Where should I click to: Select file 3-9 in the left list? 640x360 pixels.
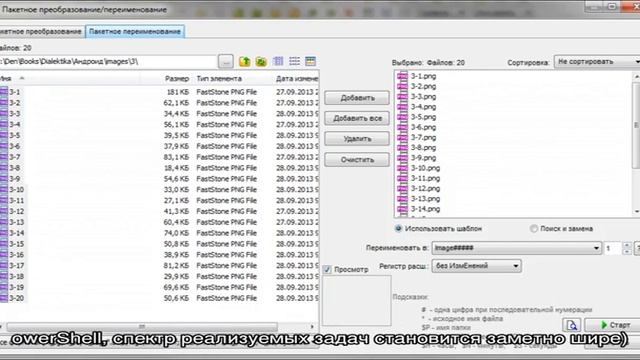pyautogui.click(x=15, y=179)
